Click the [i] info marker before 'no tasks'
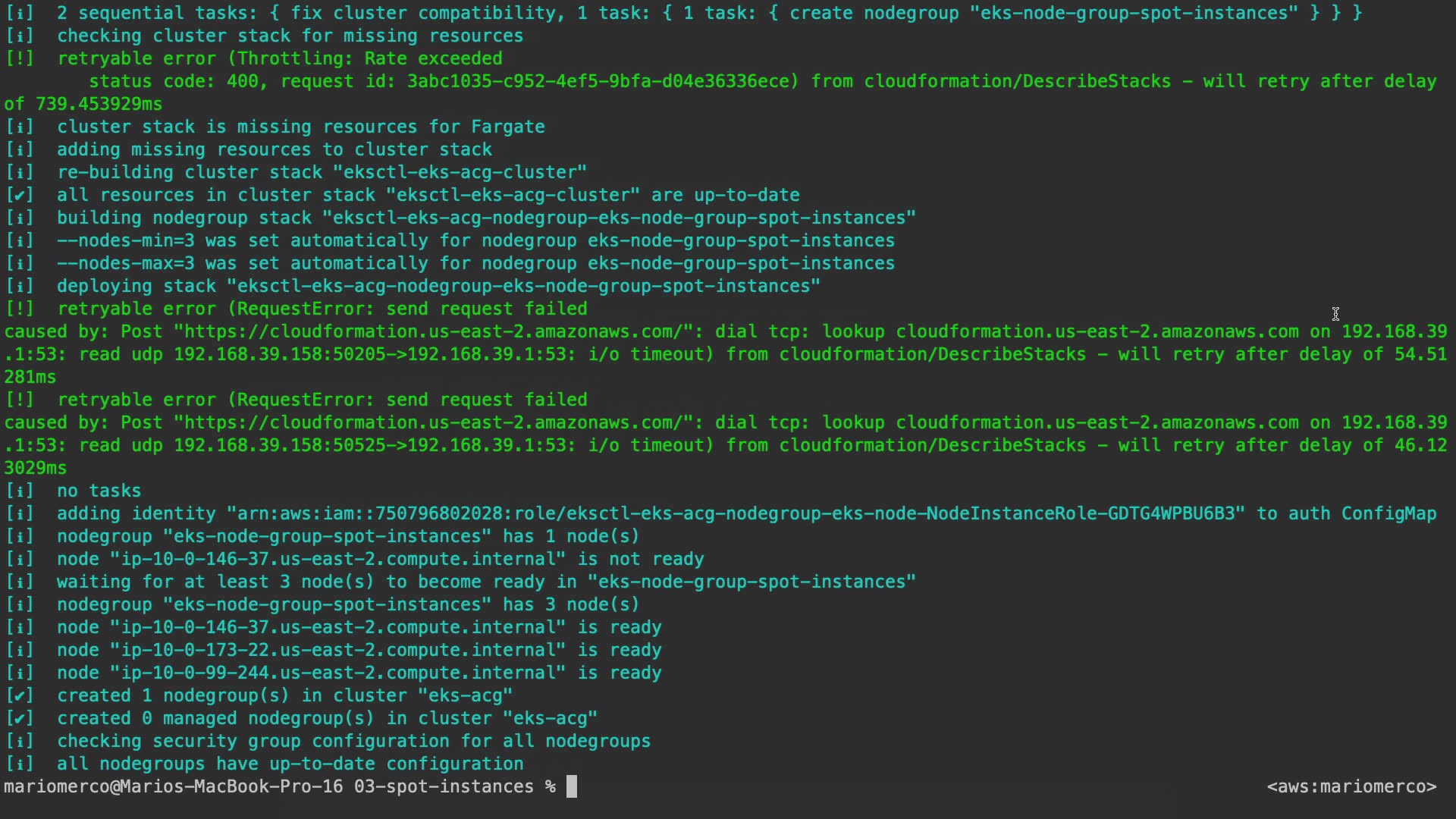Viewport: 1456px width, 819px height. 20,491
